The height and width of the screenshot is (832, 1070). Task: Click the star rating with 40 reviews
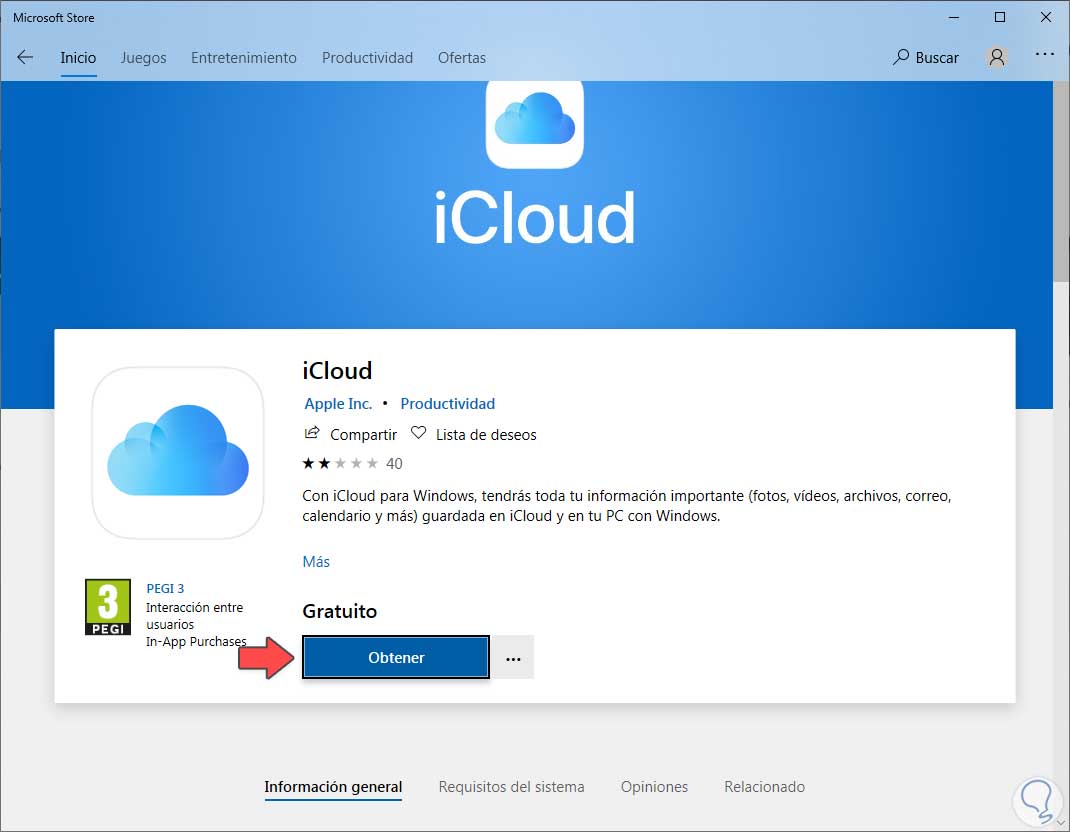[352, 463]
